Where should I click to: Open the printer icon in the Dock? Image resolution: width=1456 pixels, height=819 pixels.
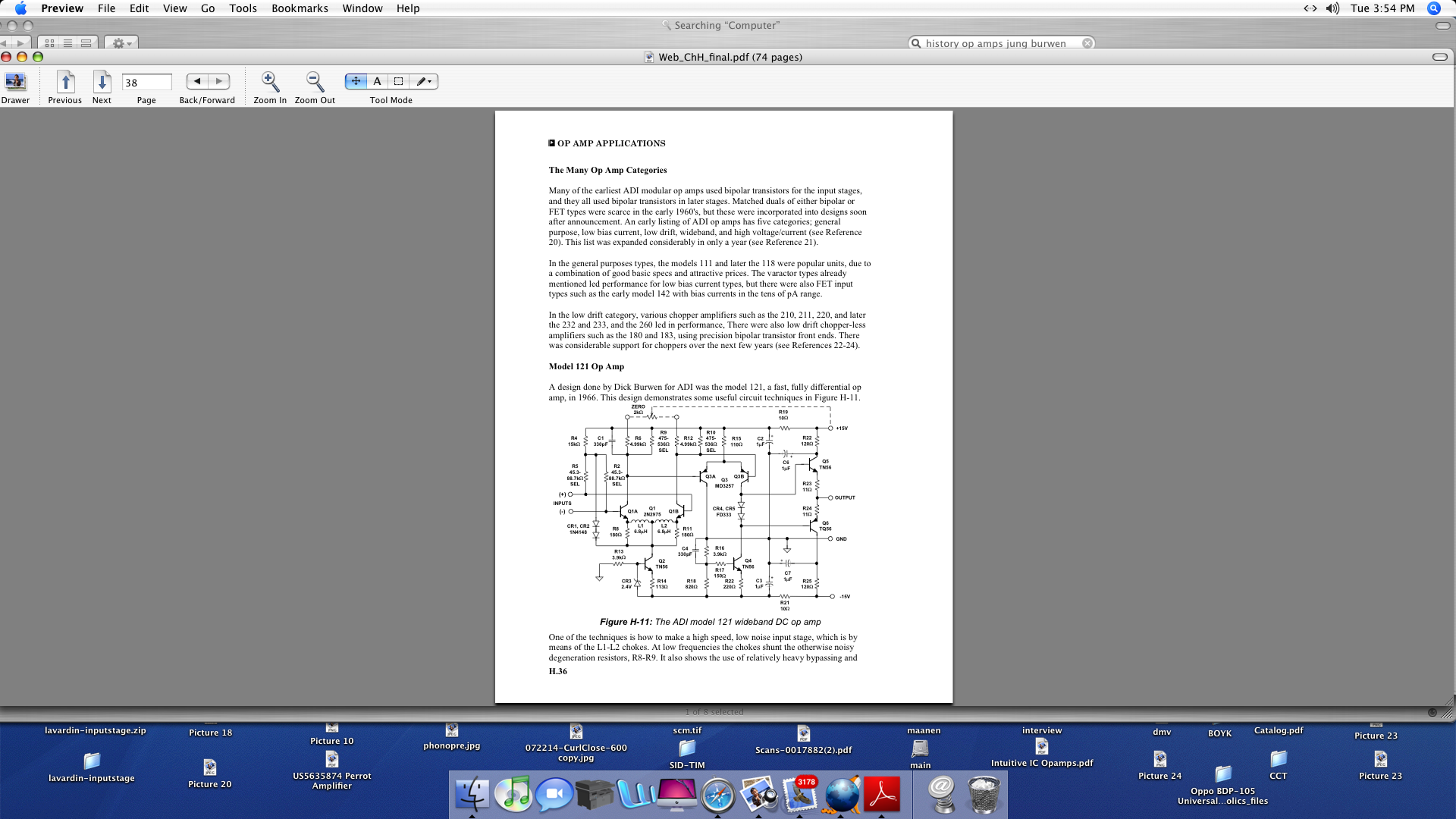point(595,794)
